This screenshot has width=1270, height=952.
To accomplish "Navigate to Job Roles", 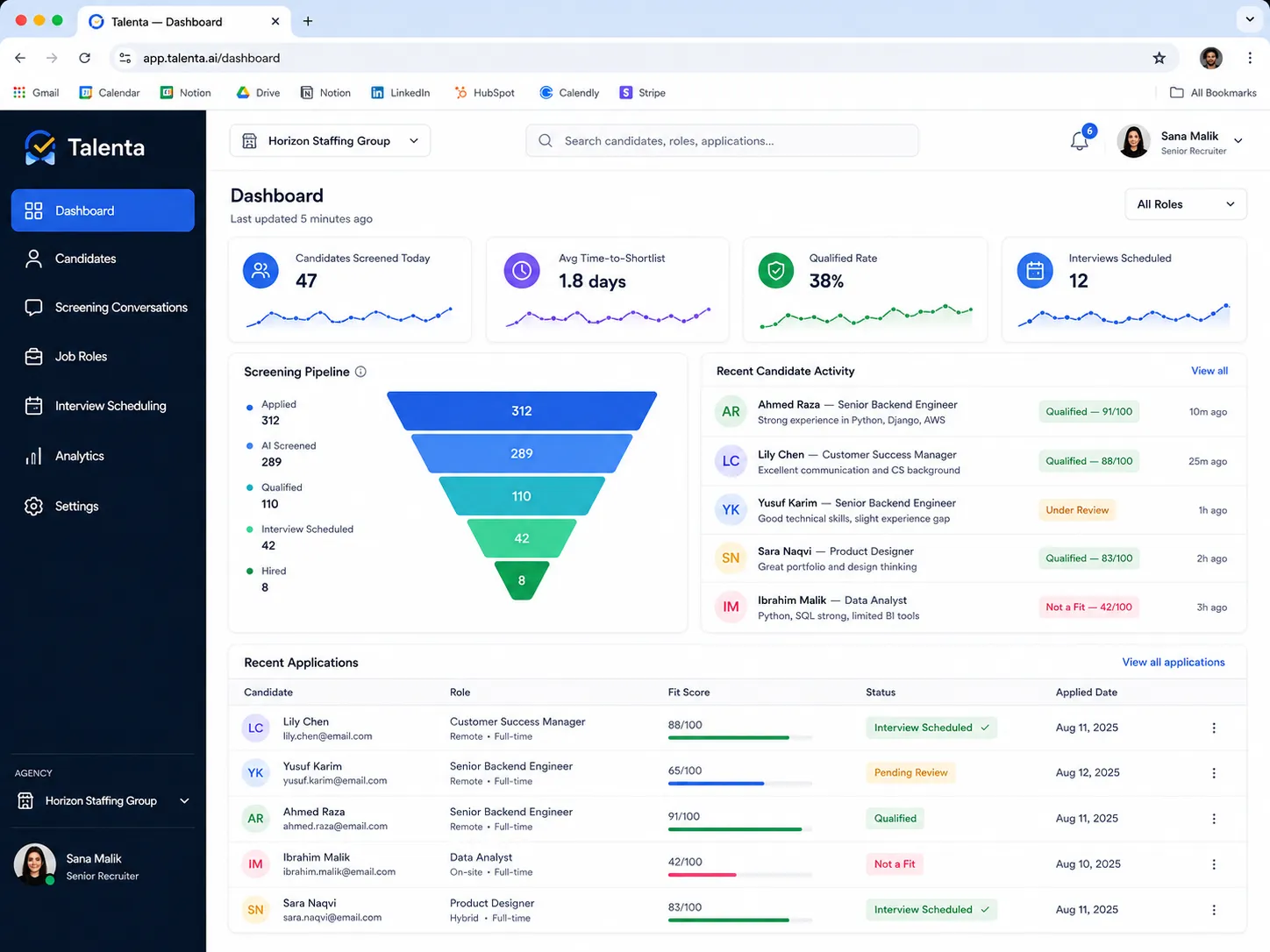I will pos(103,357).
